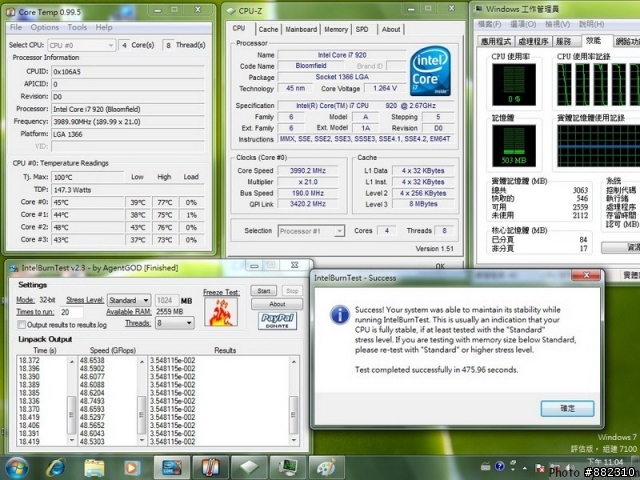Open Paint palette taskbar icon
Viewport: 640px width, 480px height.
coord(327,468)
